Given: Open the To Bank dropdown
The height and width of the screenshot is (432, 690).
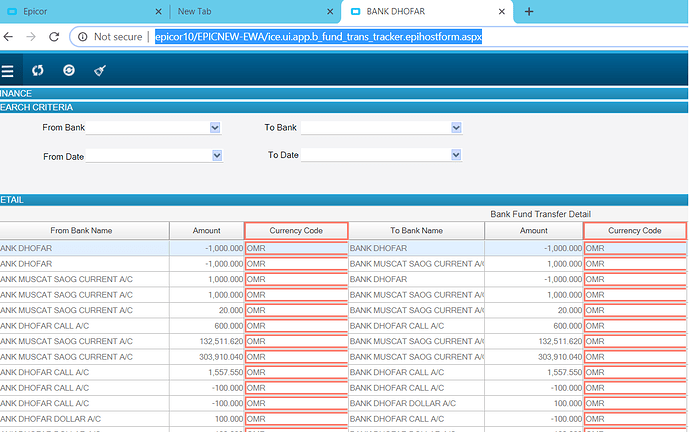Looking at the screenshot, I should 456,128.
